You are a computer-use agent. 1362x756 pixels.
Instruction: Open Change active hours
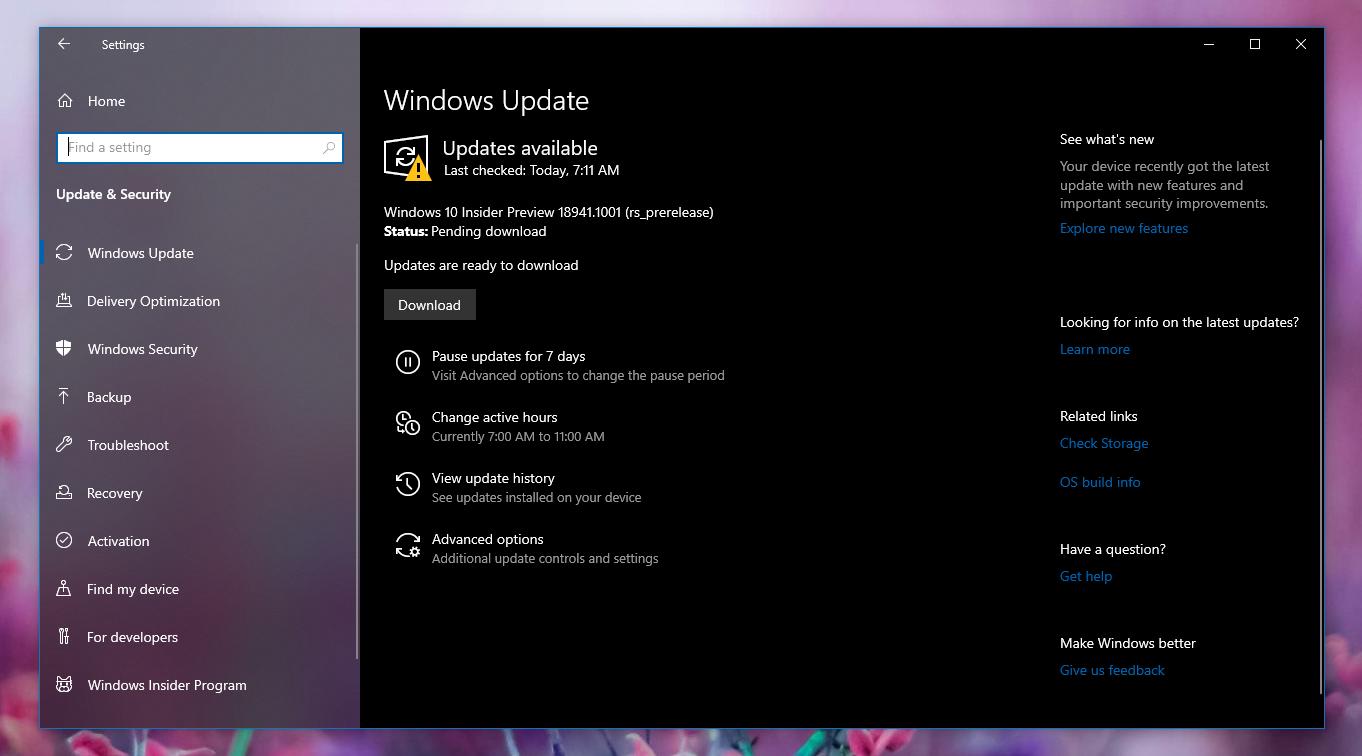(x=494, y=417)
